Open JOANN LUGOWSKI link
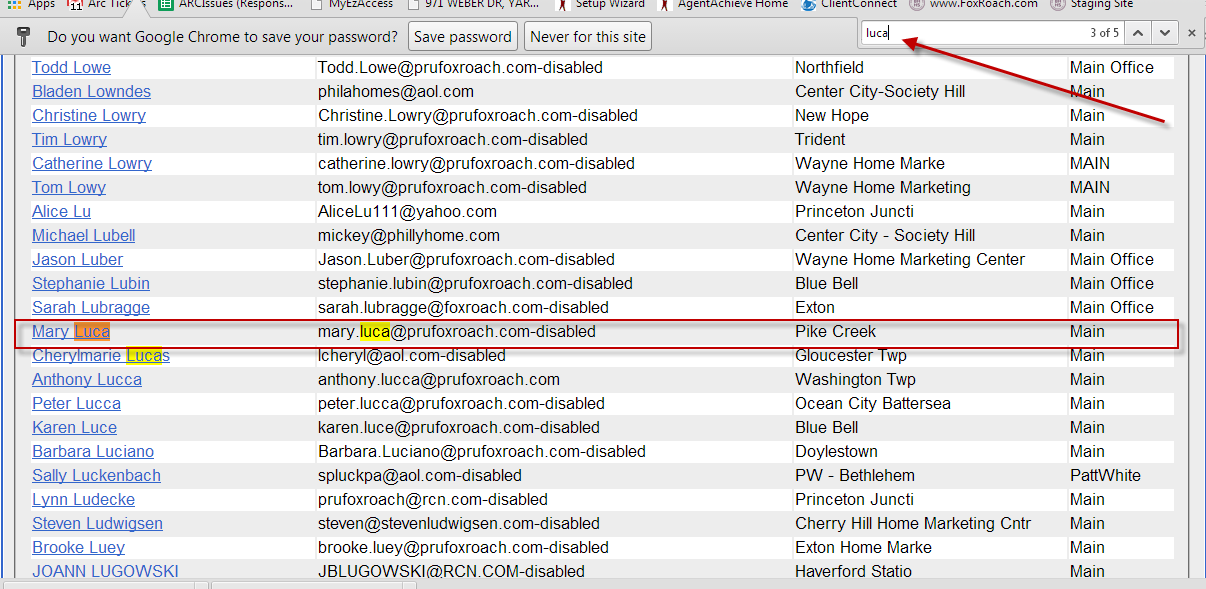The image size is (1206, 589). click(x=105, y=571)
